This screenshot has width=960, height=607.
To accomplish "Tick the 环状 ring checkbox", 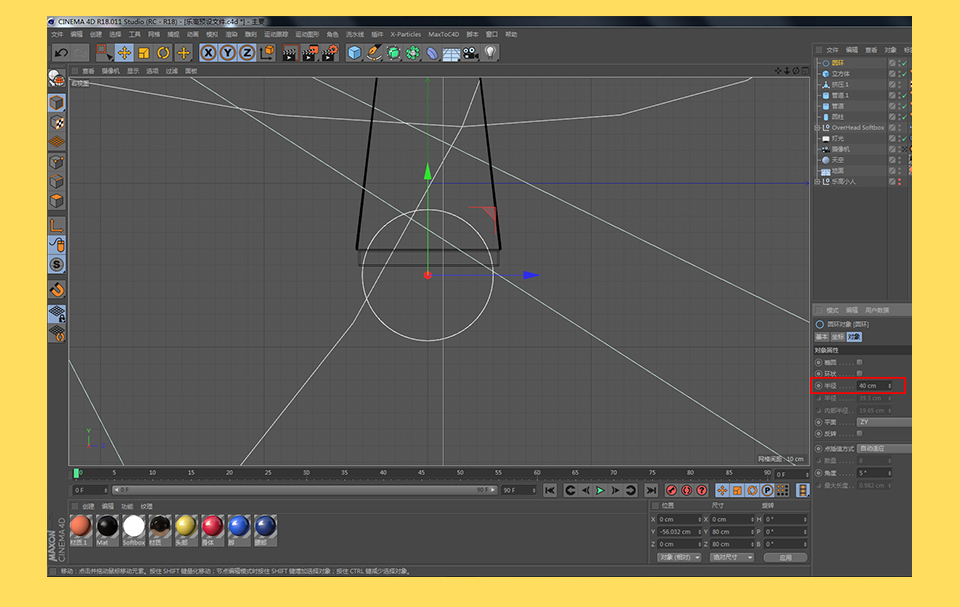I will [x=860, y=373].
